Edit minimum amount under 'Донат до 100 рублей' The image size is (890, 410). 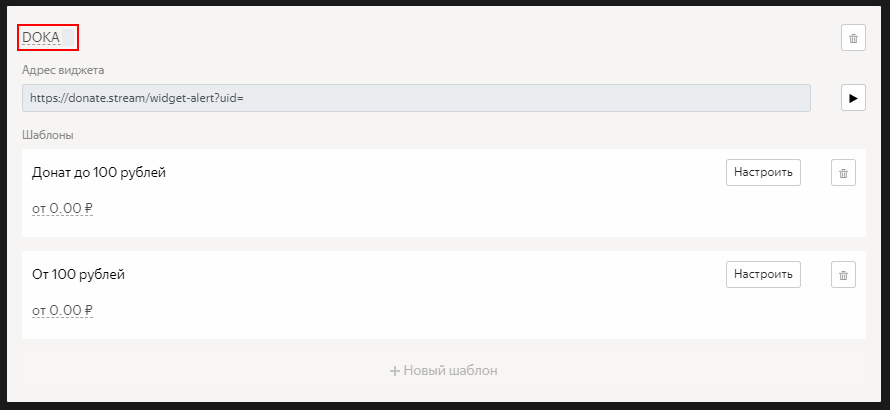click(x=62, y=209)
